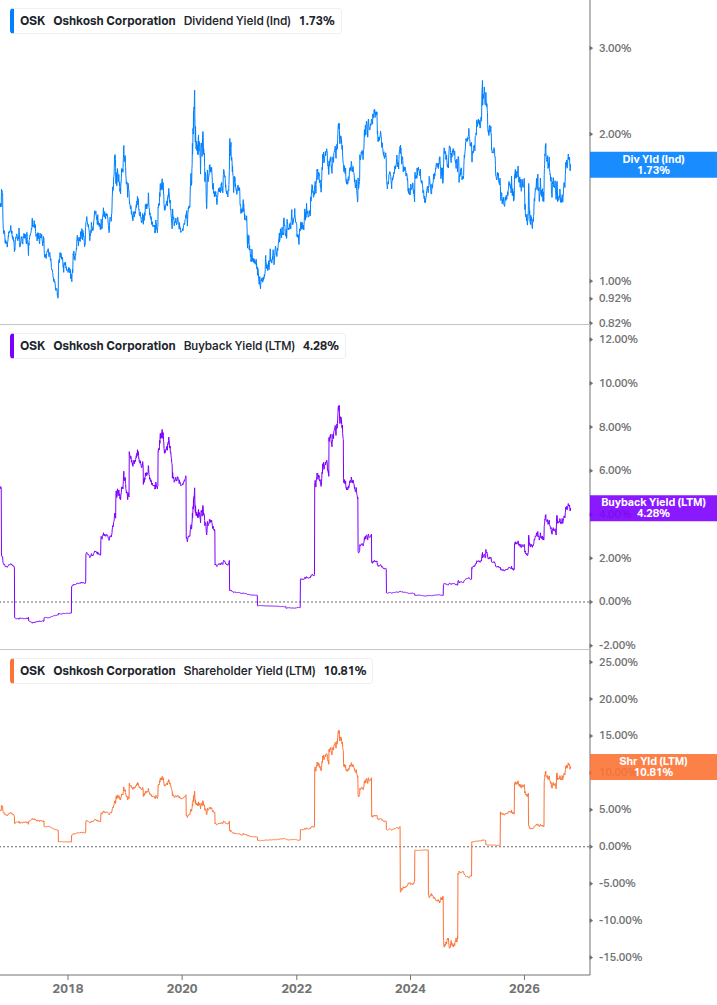Click the orange Shr Yld 10.81% axis tag
This screenshot has height=1005, width=717.
point(654,767)
